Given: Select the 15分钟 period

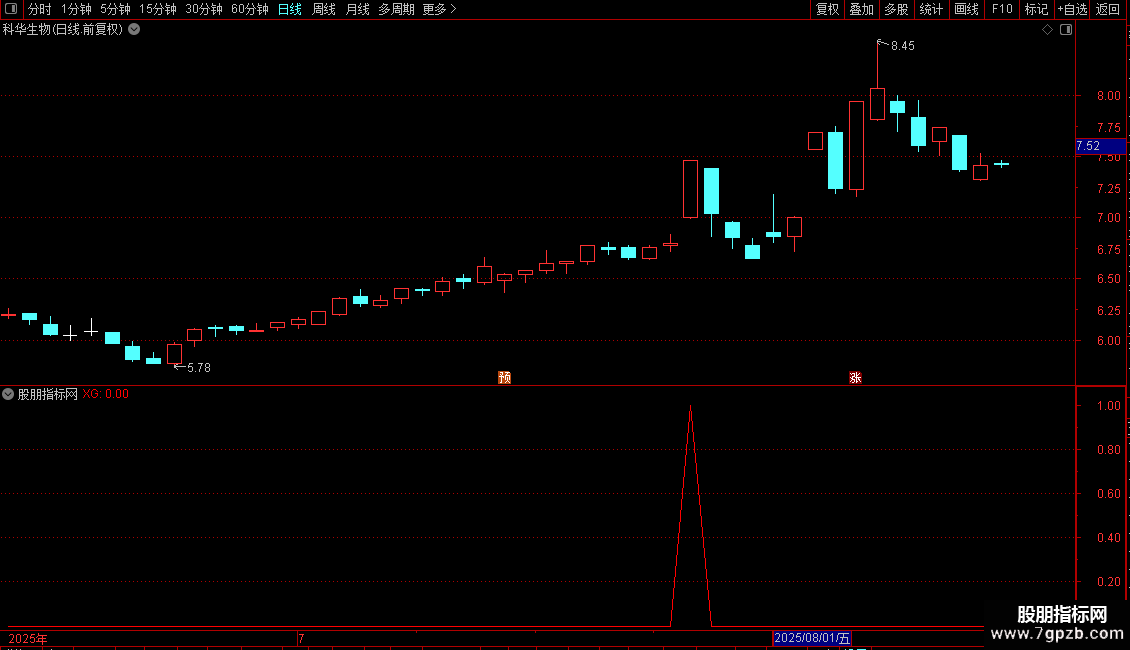Looking at the screenshot, I should coord(158,9).
